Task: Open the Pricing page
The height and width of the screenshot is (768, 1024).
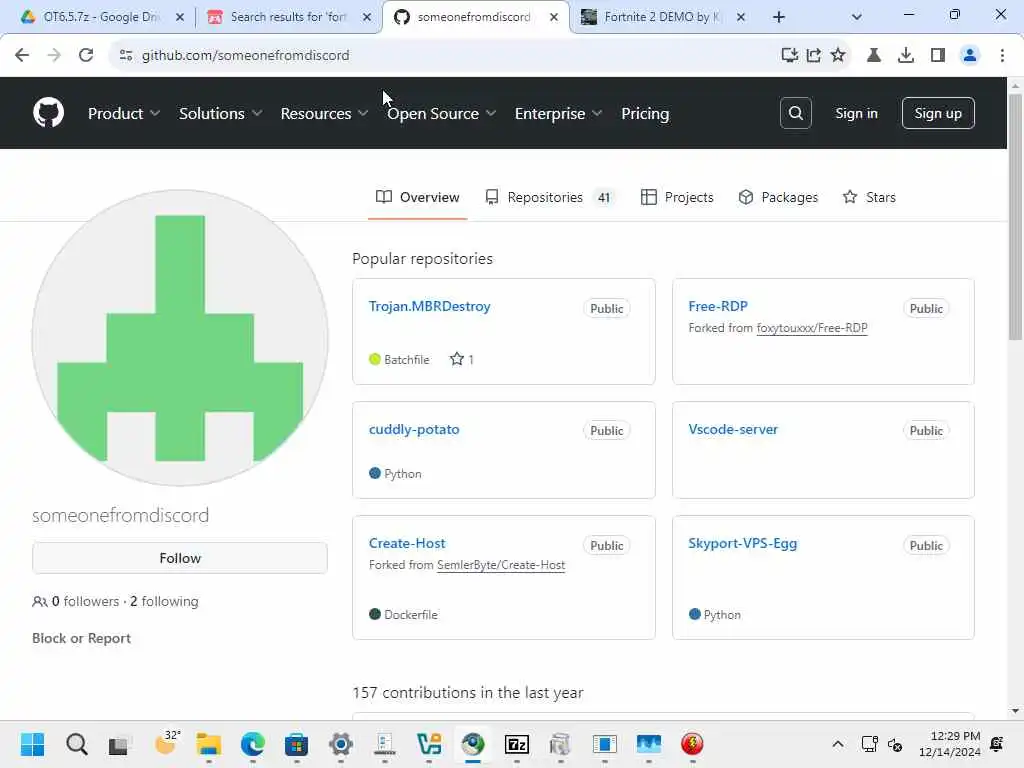Action: (645, 114)
